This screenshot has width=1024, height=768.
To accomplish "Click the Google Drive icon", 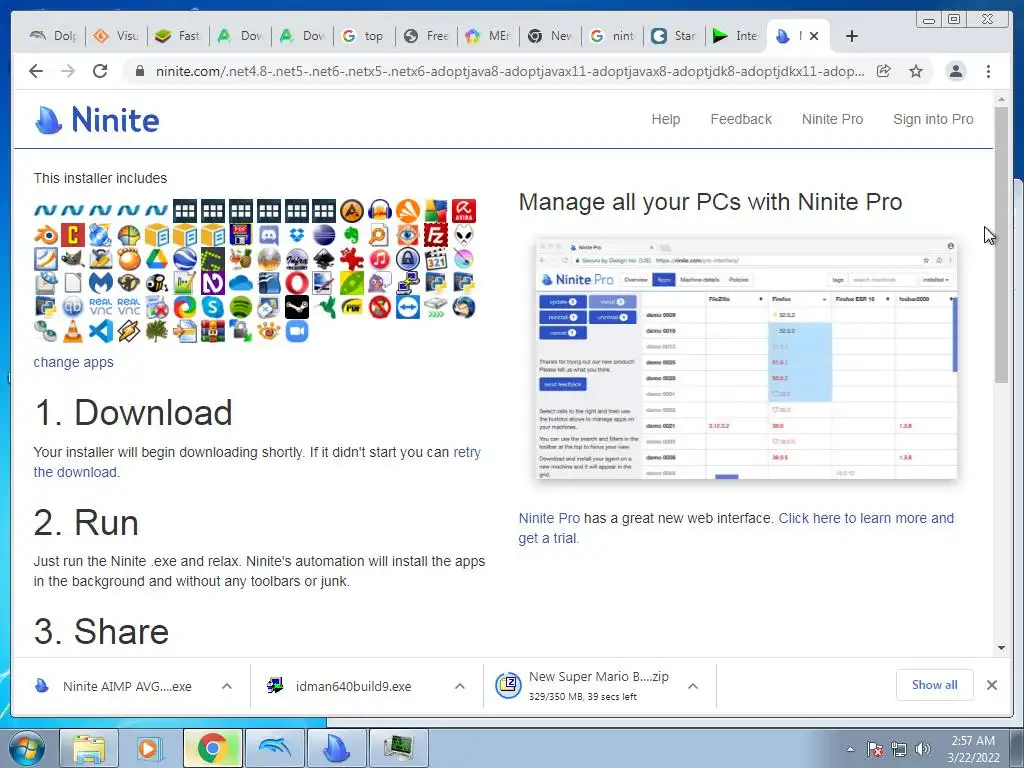I will 157,259.
